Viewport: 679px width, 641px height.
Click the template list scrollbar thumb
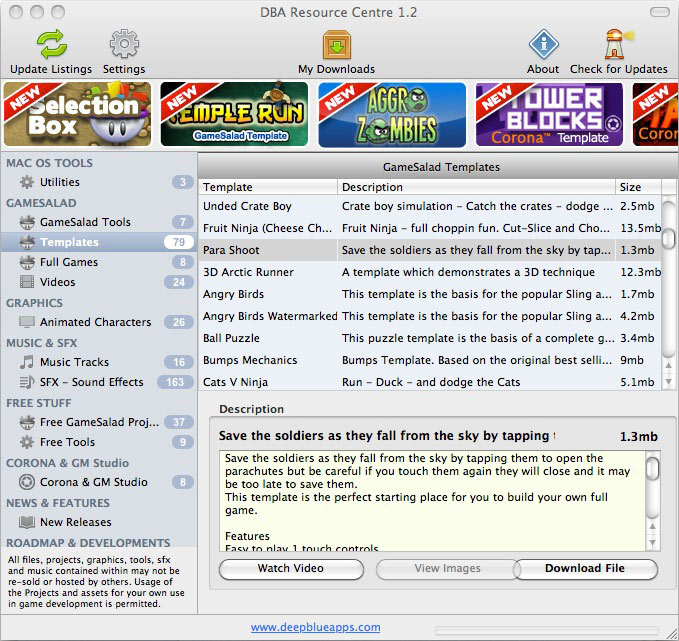[669, 238]
